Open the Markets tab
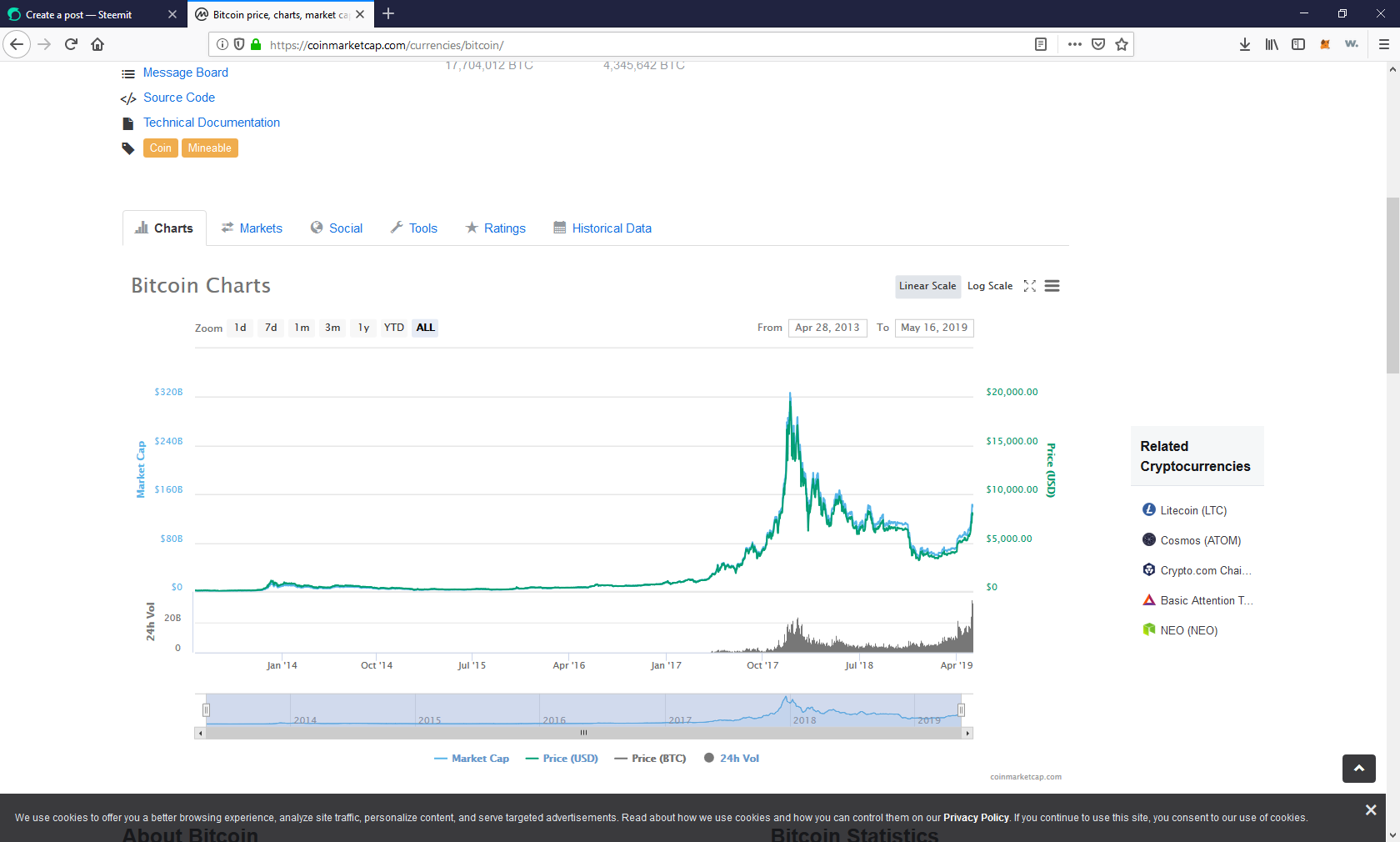The height and width of the screenshot is (842, 1400). pyautogui.click(x=252, y=228)
